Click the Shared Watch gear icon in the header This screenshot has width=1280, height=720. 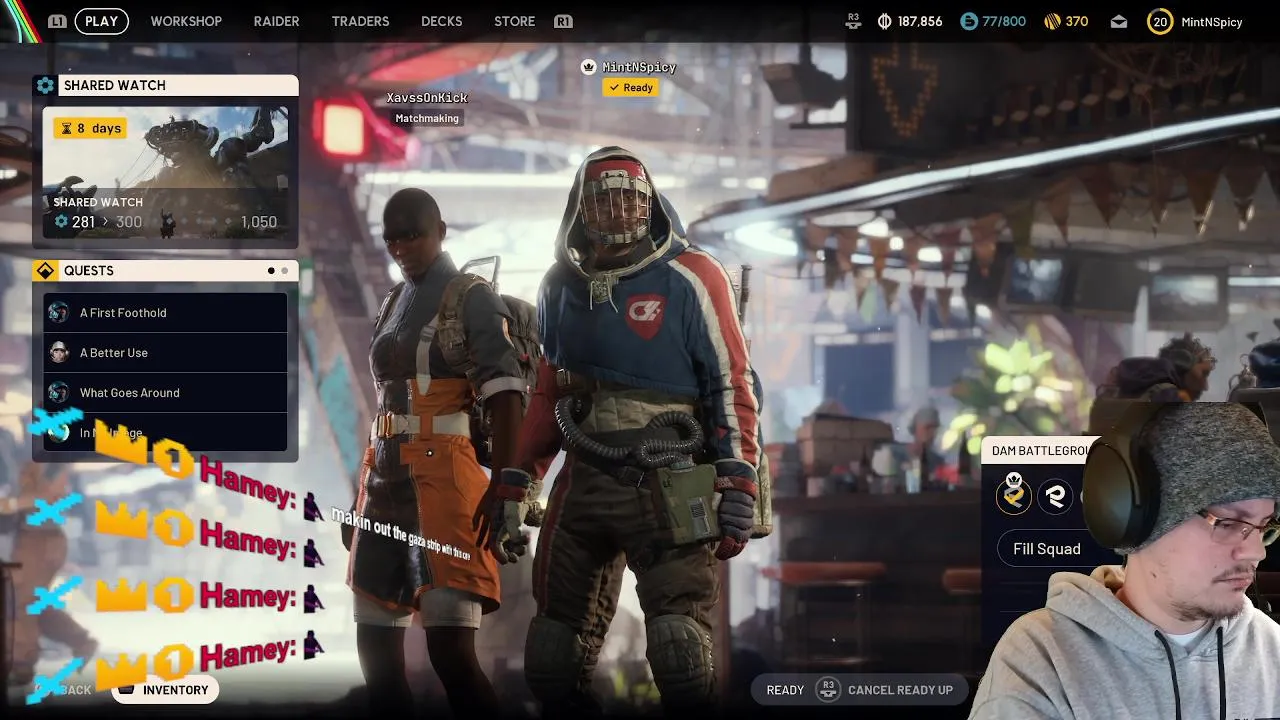[45, 86]
